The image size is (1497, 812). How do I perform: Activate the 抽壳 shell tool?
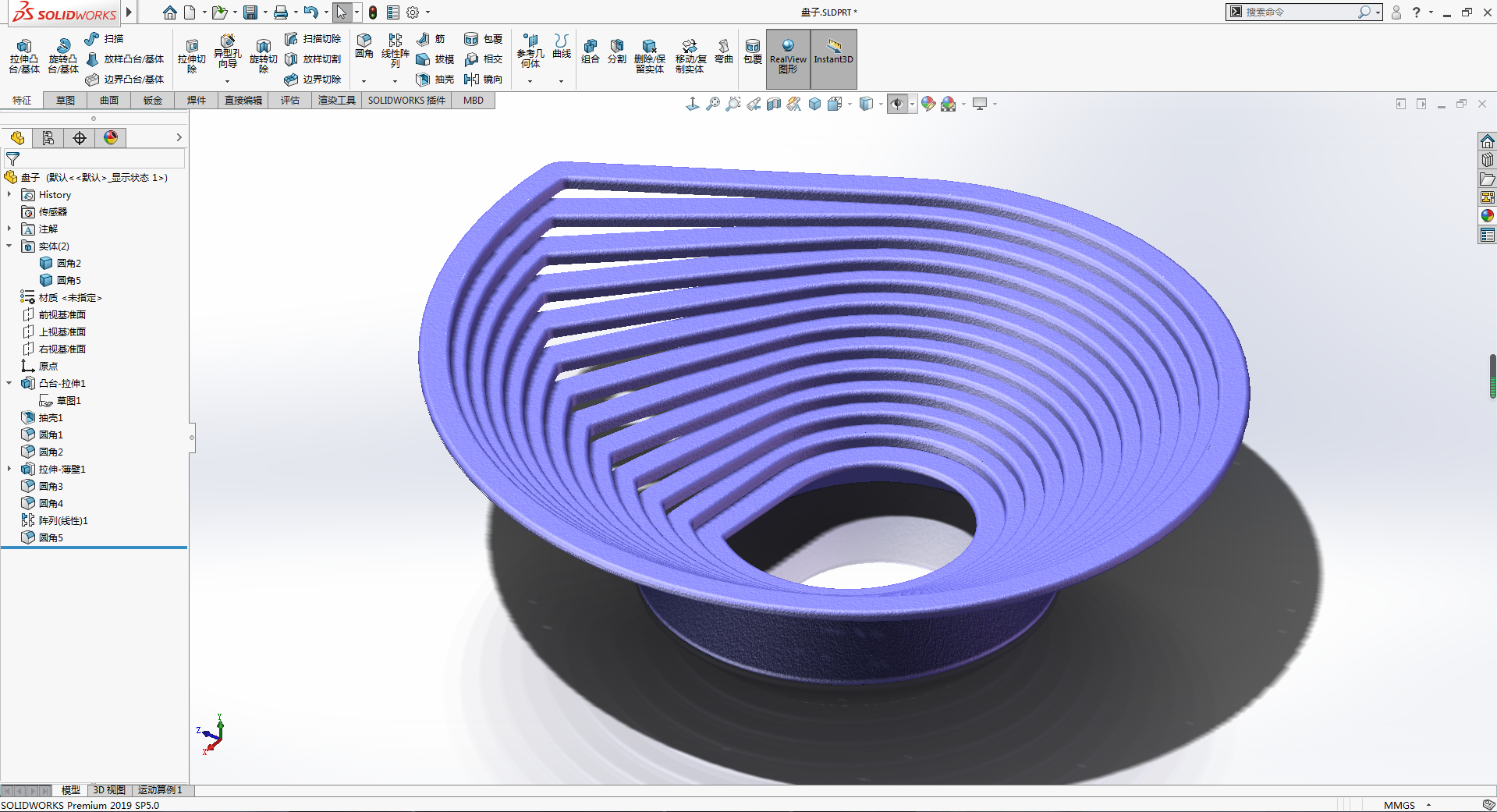[x=435, y=80]
